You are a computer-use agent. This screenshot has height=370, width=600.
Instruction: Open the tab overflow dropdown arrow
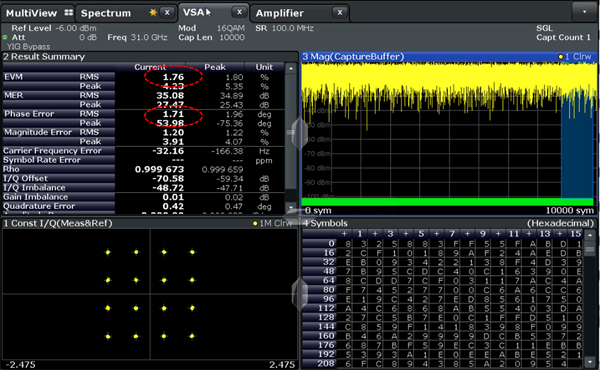click(x=584, y=12)
